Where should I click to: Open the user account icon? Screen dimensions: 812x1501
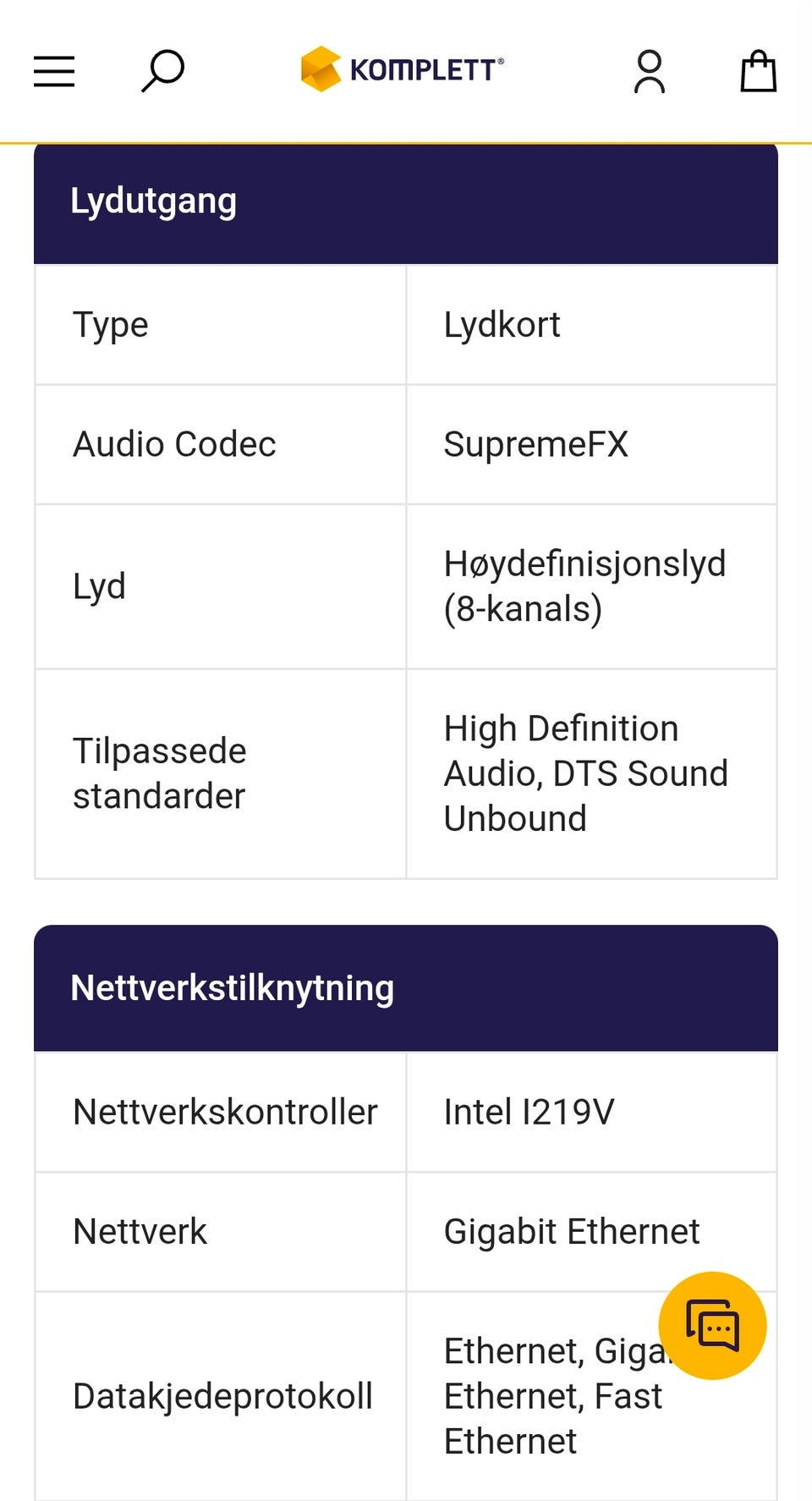(650, 71)
